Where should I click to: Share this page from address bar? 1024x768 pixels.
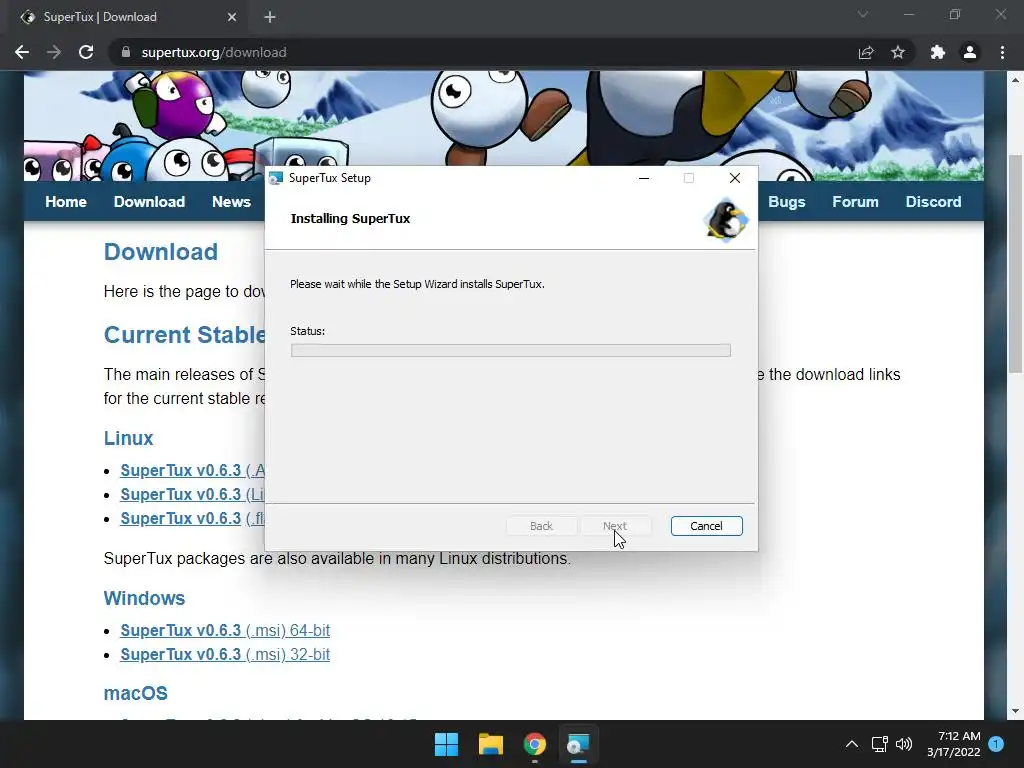click(x=866, y=52)
